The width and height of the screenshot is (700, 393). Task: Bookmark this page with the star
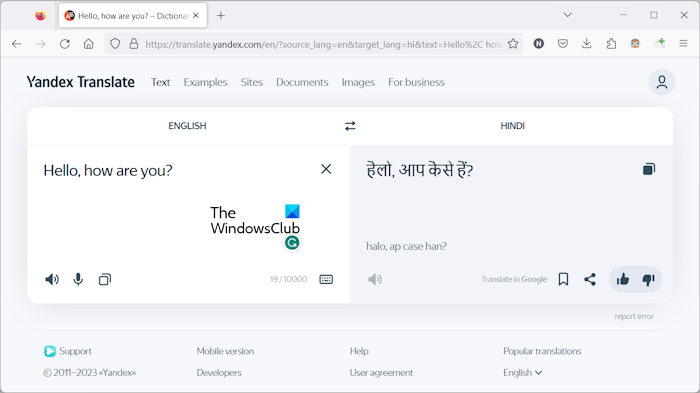coord(513,44)
